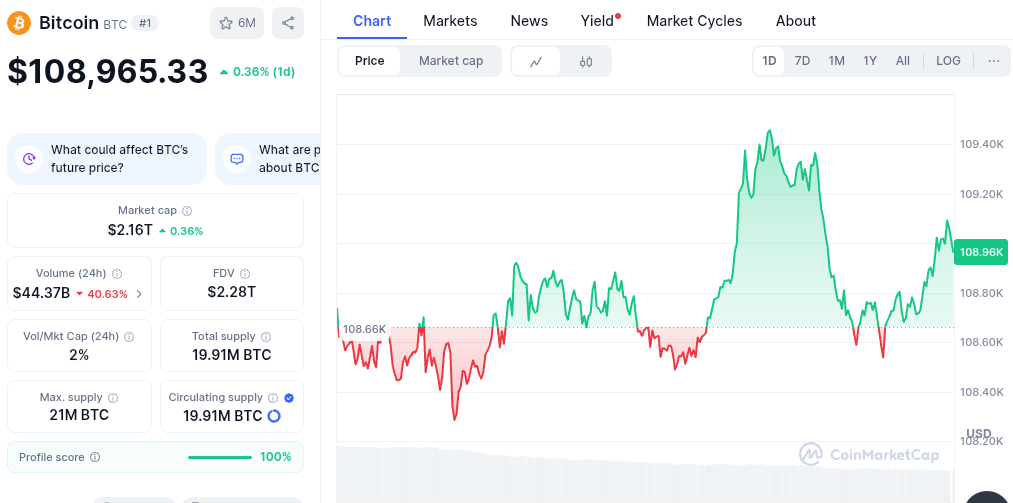Open the Market Cycles tab
The image size is (1013, 503).
pos(694,21)
